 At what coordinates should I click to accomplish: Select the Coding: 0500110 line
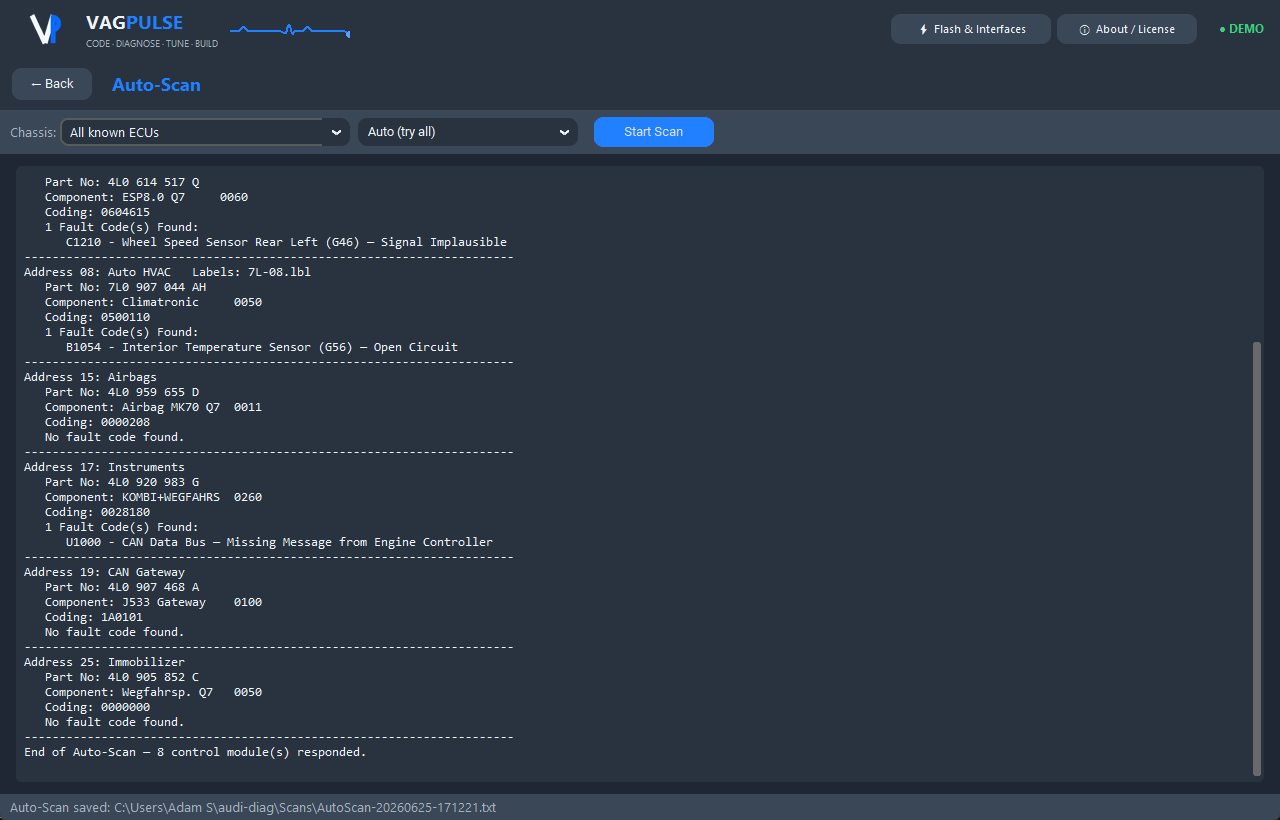pos(97,317)
